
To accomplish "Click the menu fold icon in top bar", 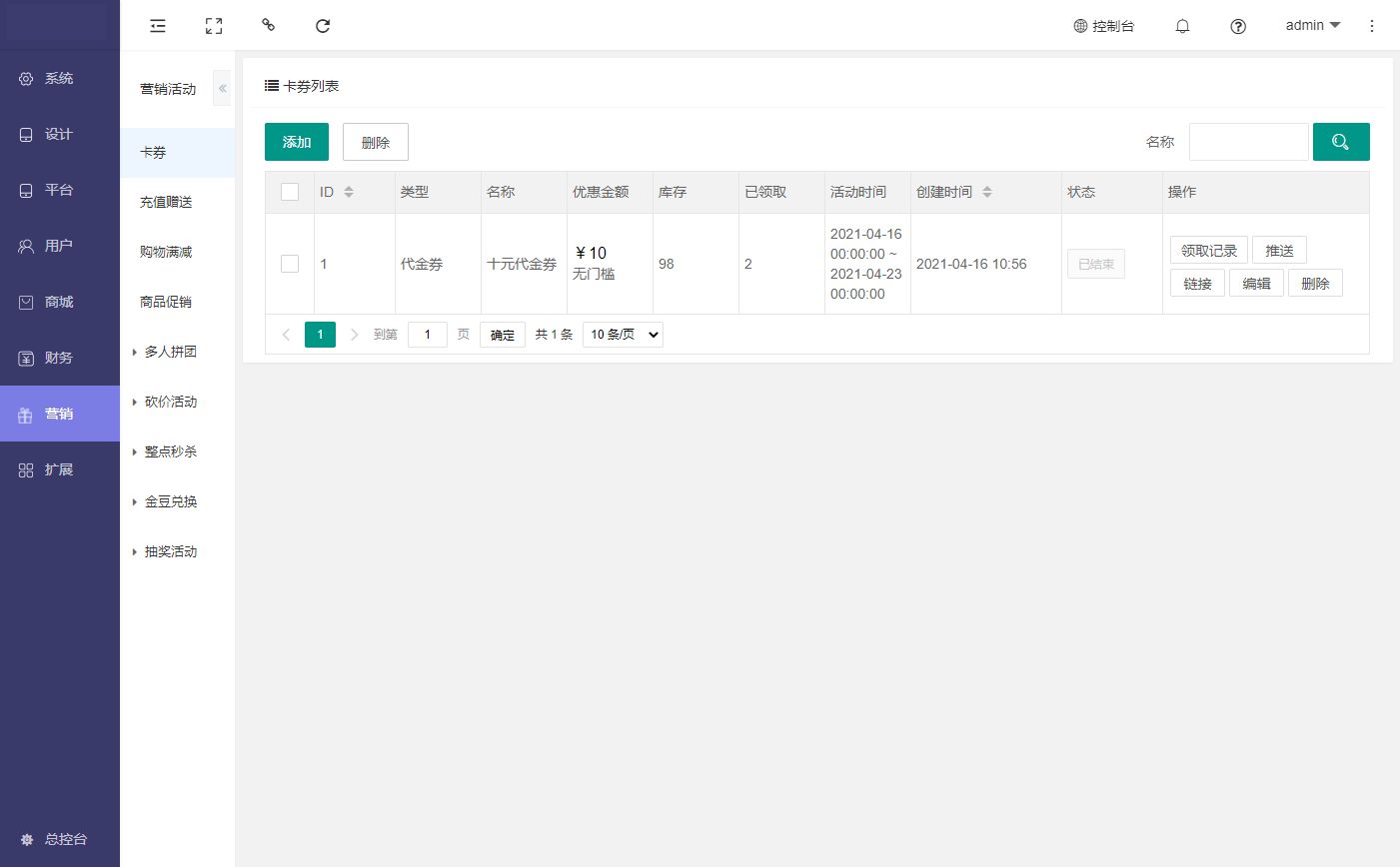I will [x=158, y=26].
